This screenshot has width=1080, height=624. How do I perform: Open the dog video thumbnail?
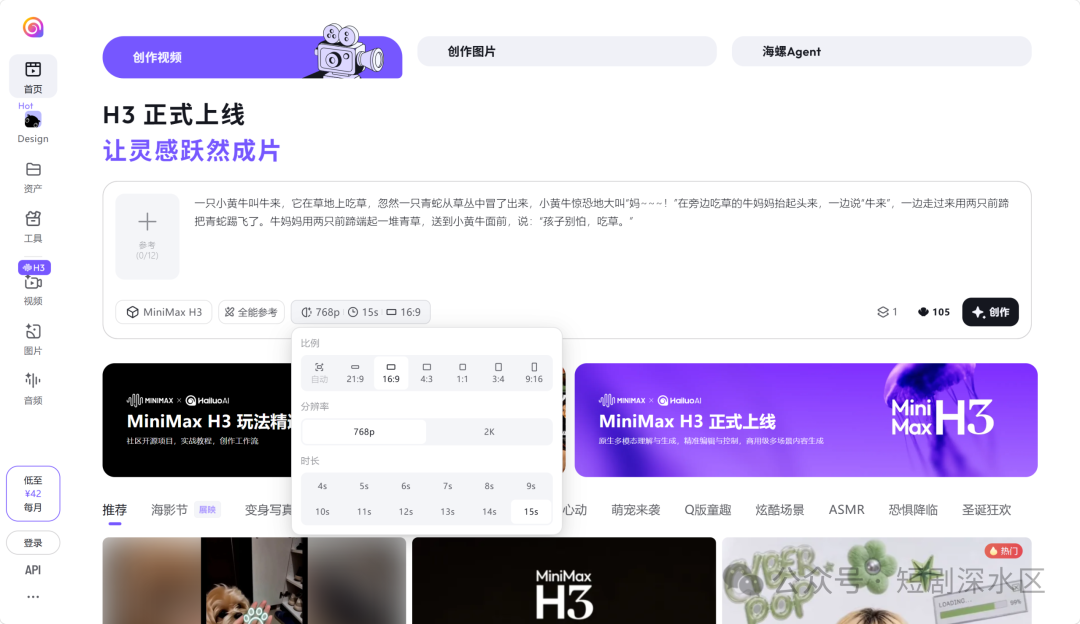(254, 581)
